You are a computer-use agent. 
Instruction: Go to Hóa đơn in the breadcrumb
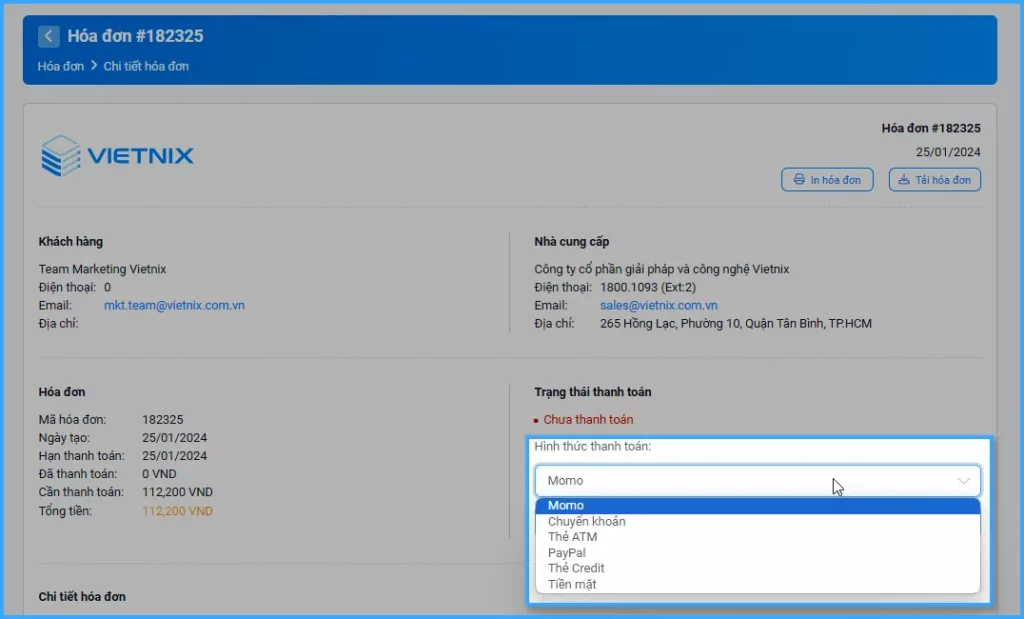pos(60,66)
